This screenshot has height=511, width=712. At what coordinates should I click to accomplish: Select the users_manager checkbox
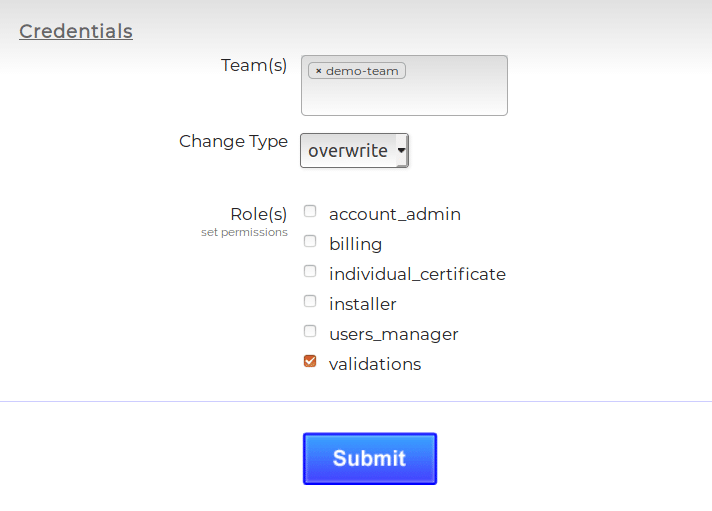click(x=310, y=332)
